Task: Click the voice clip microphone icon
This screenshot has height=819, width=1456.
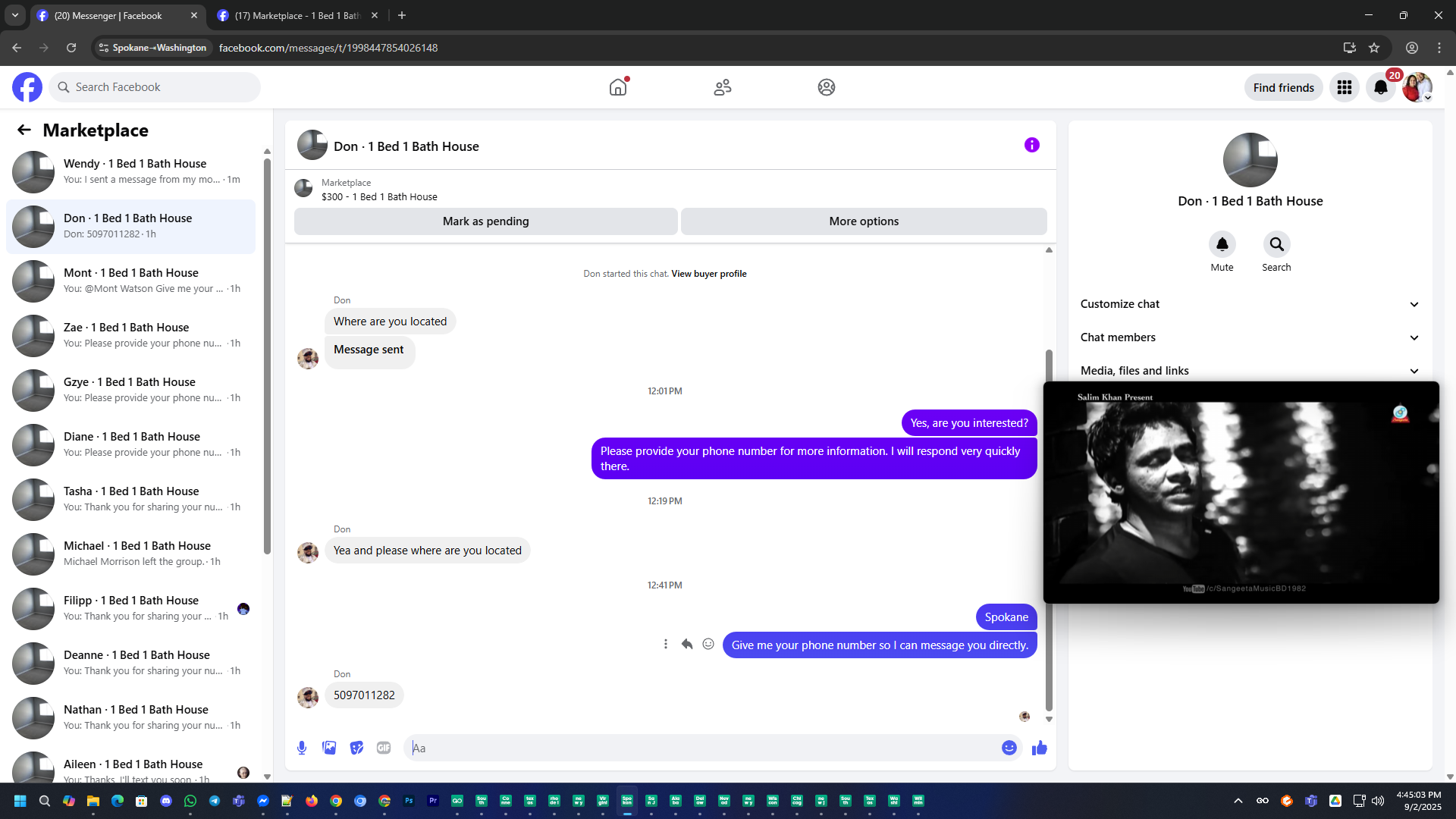Action: point(302,748)
